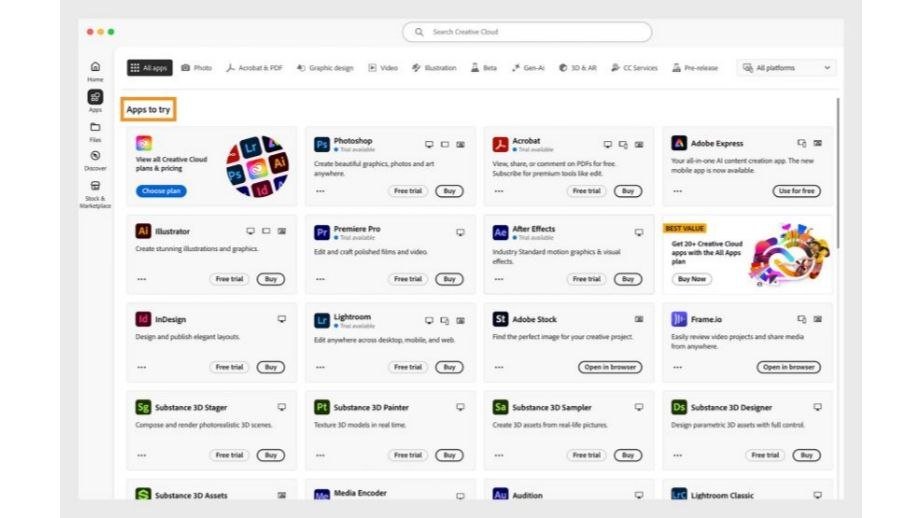Buy Premiere Pro

tap(449, 279)
